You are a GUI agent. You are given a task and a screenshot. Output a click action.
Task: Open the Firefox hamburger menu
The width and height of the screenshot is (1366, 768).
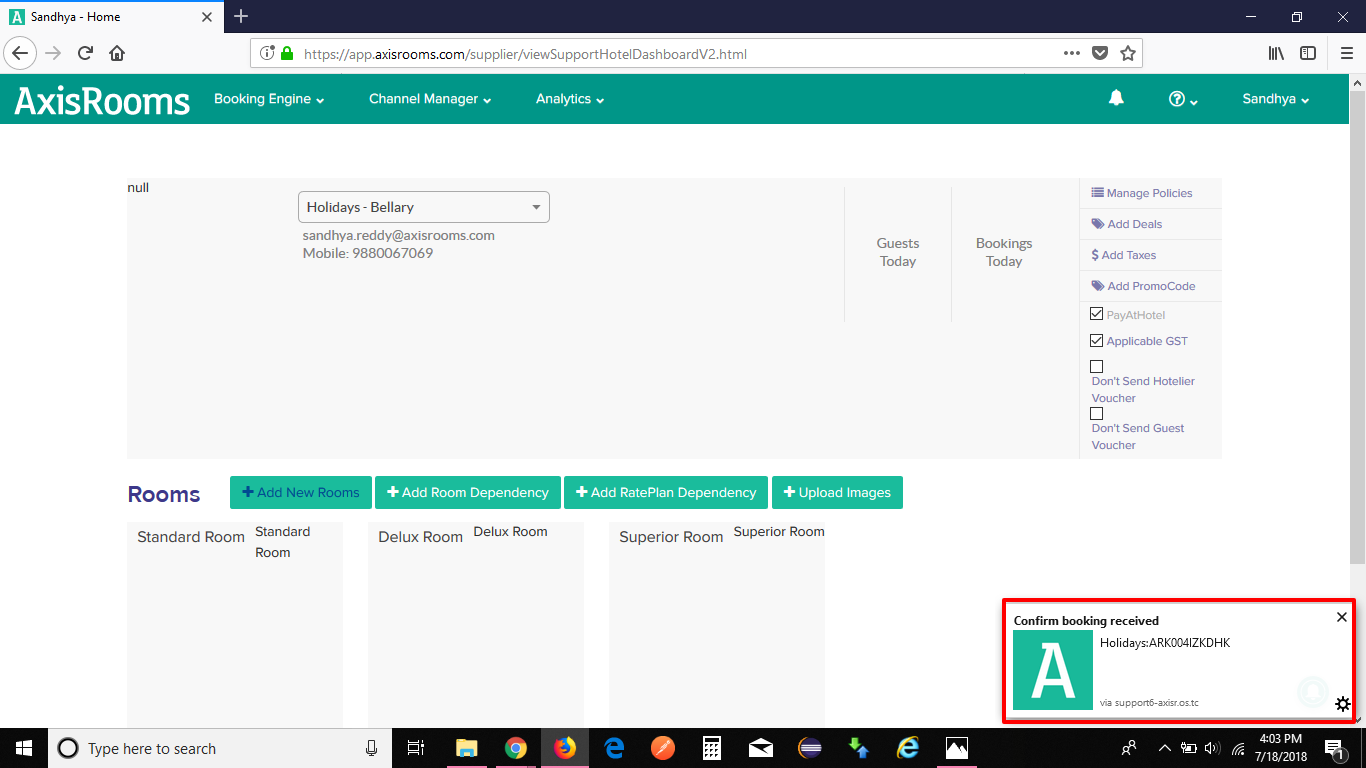coord(1346,53)
